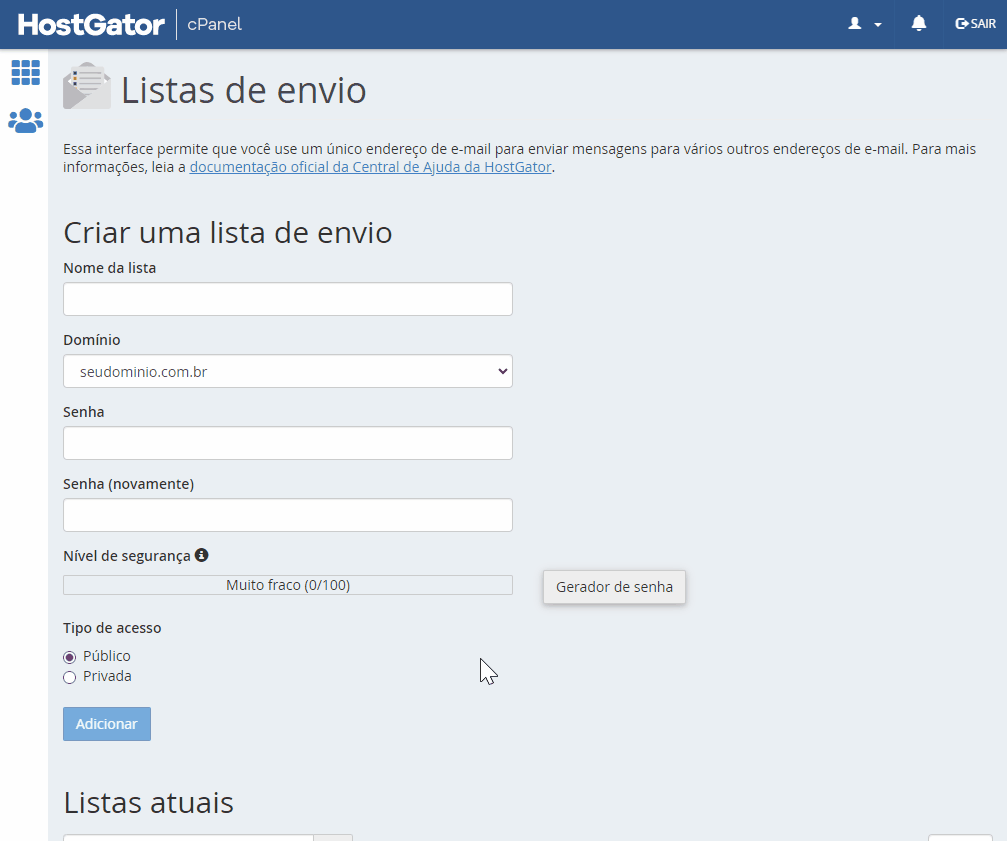Click the Adicionar button

tap(107, 724)
